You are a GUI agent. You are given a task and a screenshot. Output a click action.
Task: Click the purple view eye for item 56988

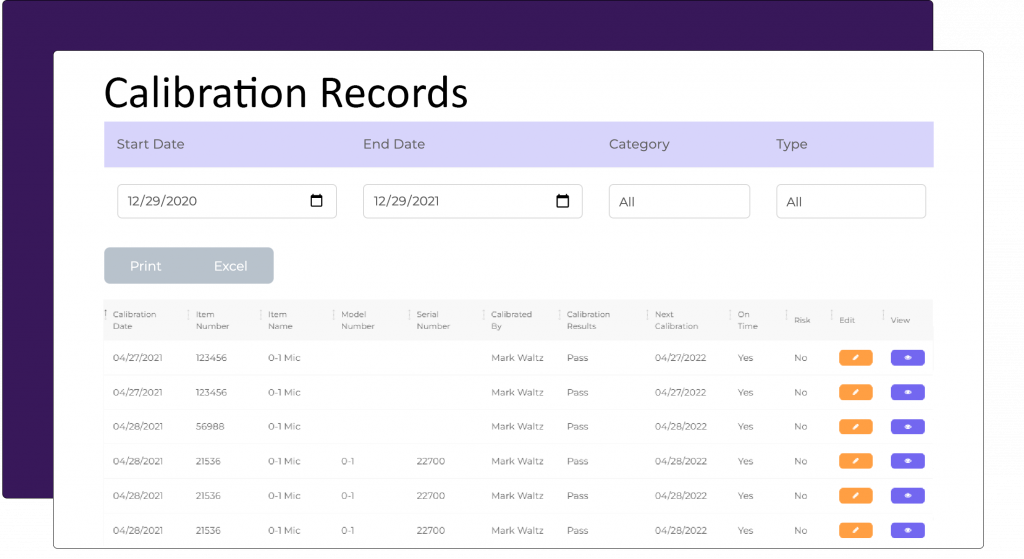click(908, 426)
